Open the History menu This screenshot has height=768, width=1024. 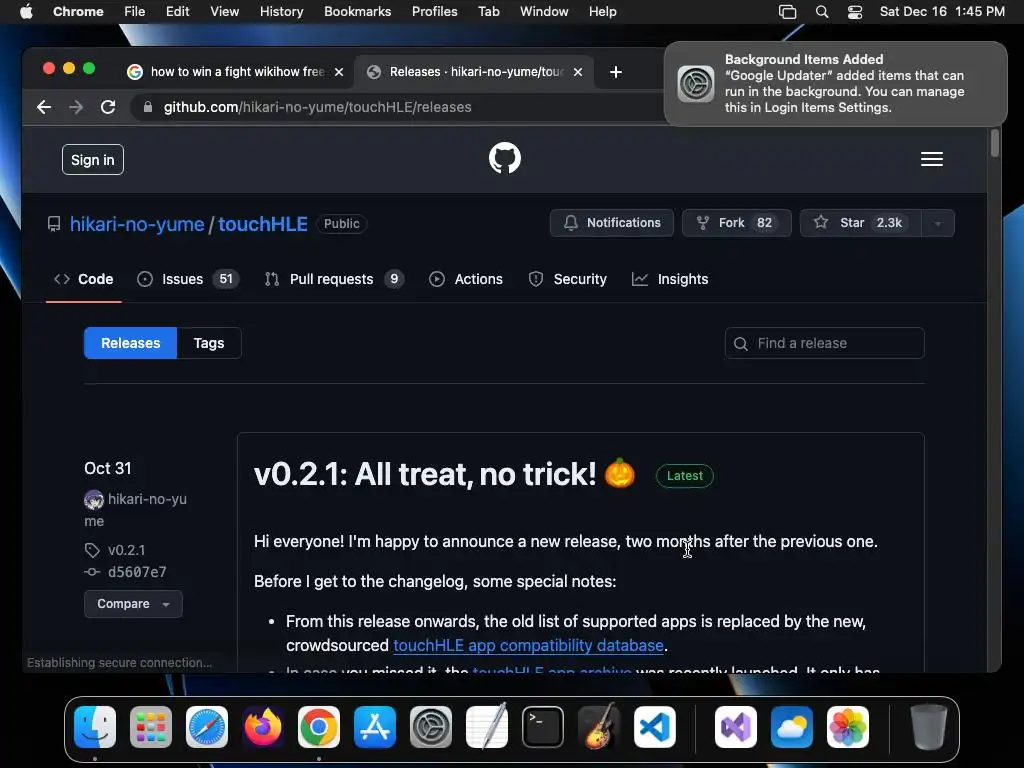point(281,12)
